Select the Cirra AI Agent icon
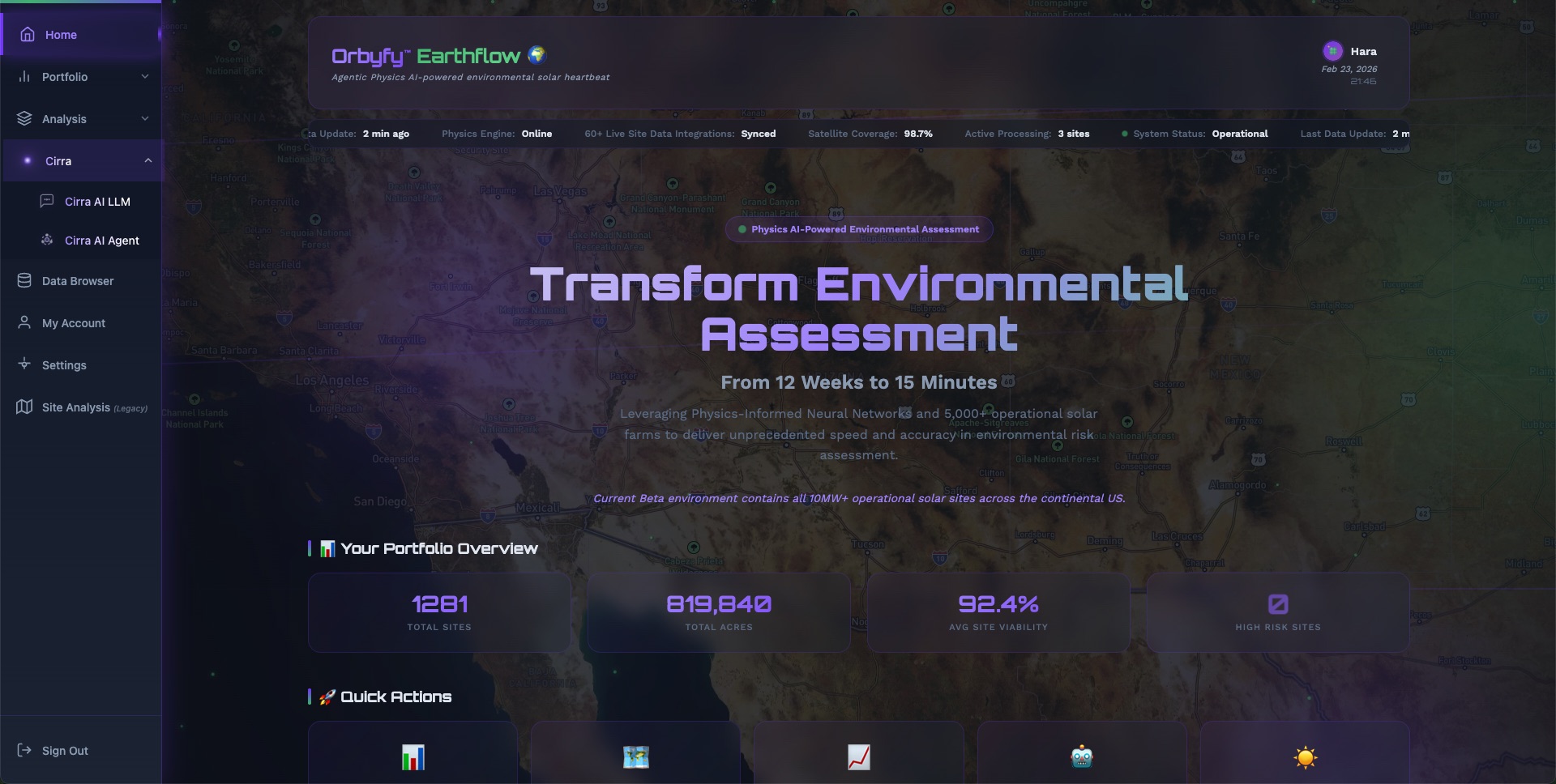Viewport: 1556px width, 784px height. pyautogui.click(x=47, y=240)
